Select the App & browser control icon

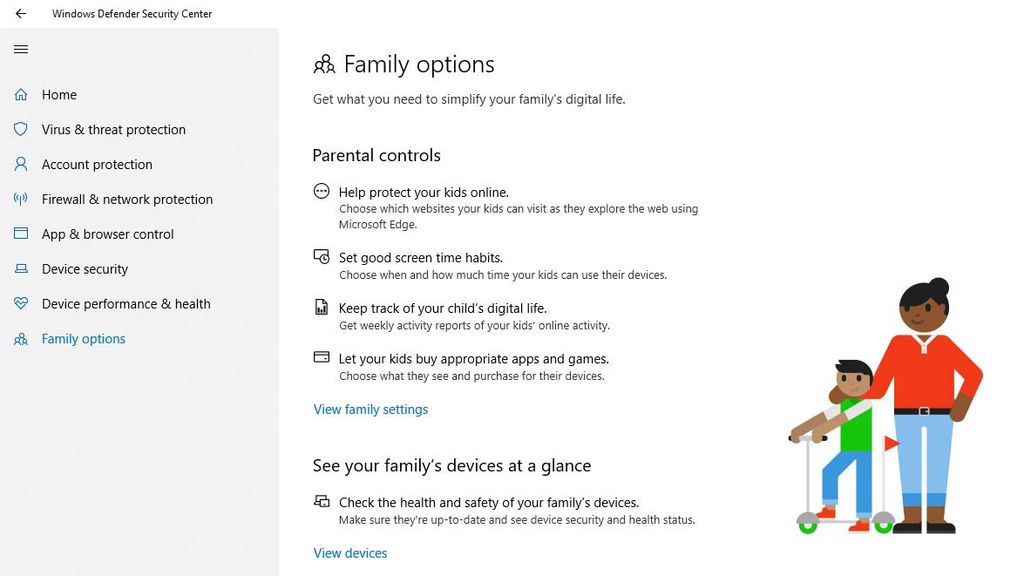tap(21, 234)
